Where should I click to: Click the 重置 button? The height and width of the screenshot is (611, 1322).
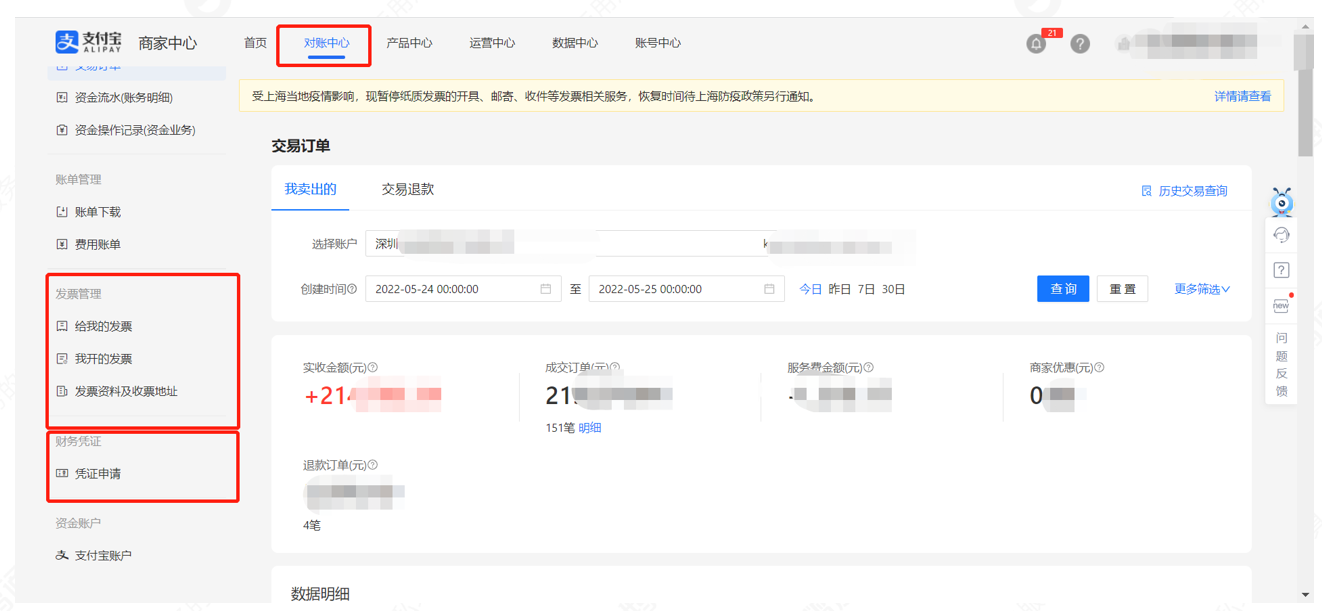pyautogui.click(x=1122, y=289)
